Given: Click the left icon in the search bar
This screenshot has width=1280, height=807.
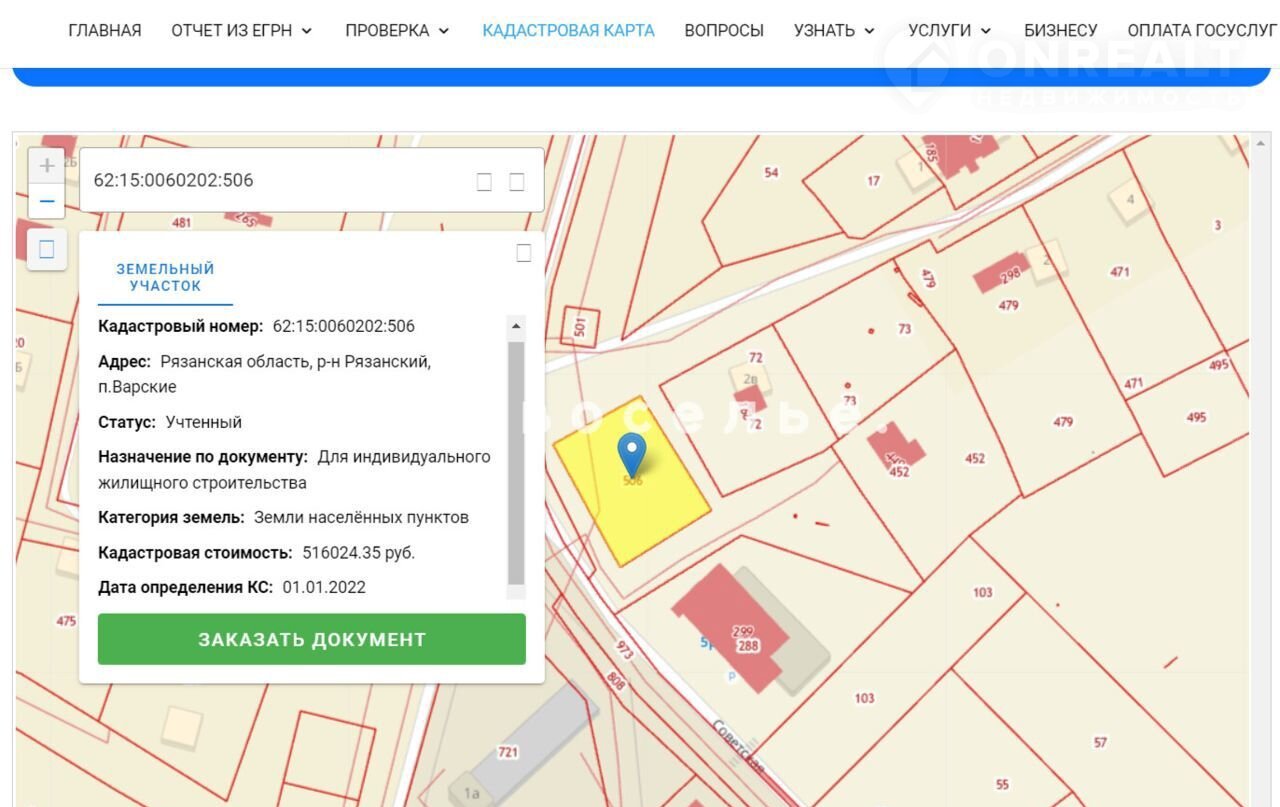Looking at the screenshot, I should click(x=484, y=181).
